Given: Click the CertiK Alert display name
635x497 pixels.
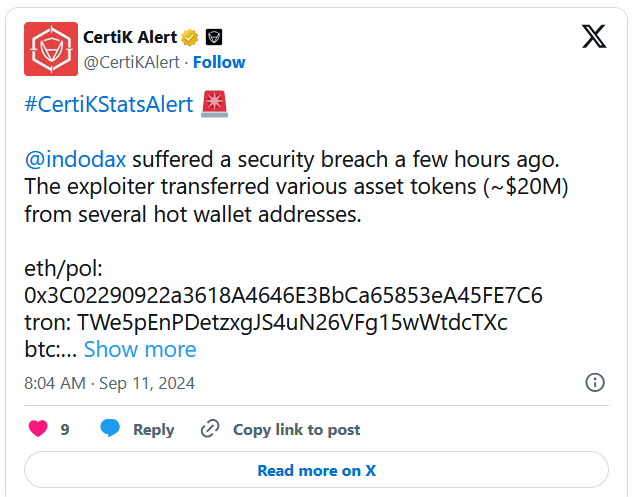Looking at the screenshot, I should tap(130, 38).
